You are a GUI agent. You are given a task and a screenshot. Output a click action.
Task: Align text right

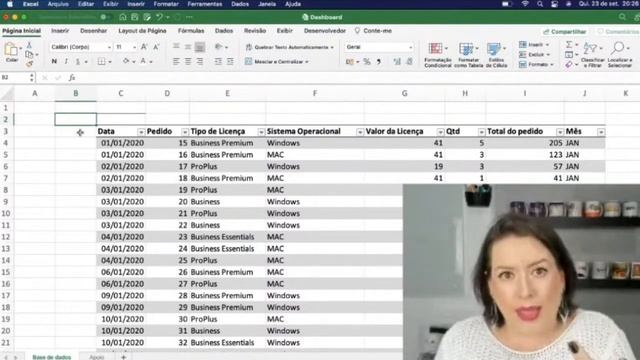click(x=200, y=62)
